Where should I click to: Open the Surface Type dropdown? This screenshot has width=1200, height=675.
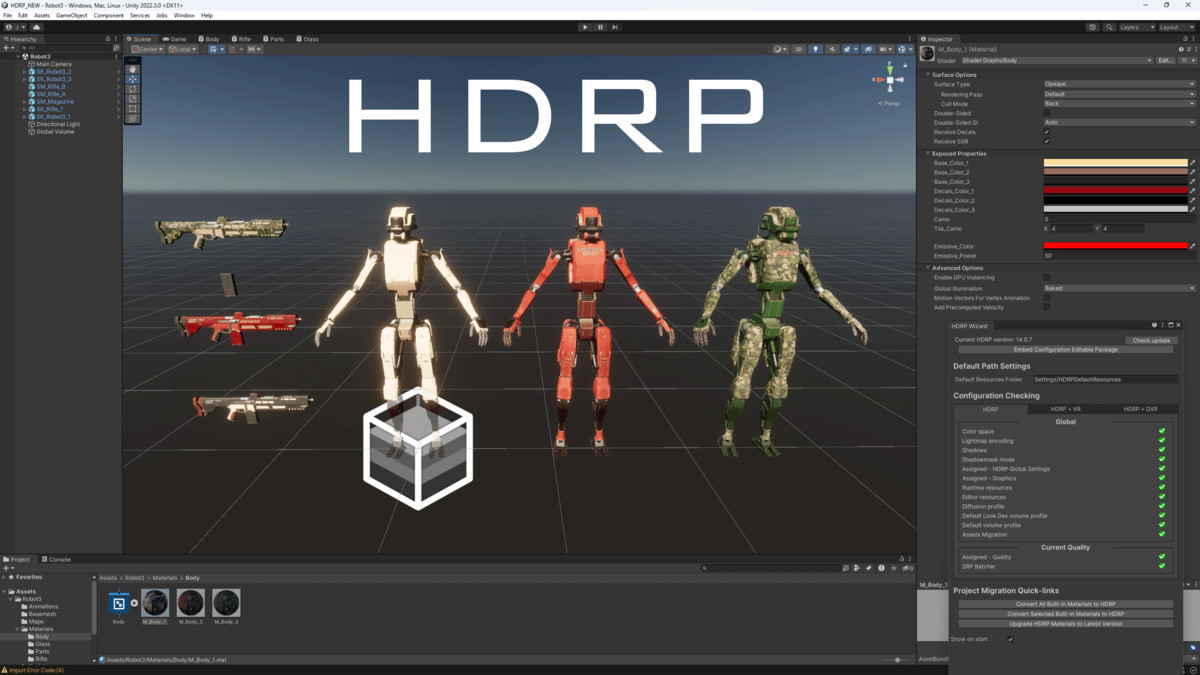point(1119,84)
